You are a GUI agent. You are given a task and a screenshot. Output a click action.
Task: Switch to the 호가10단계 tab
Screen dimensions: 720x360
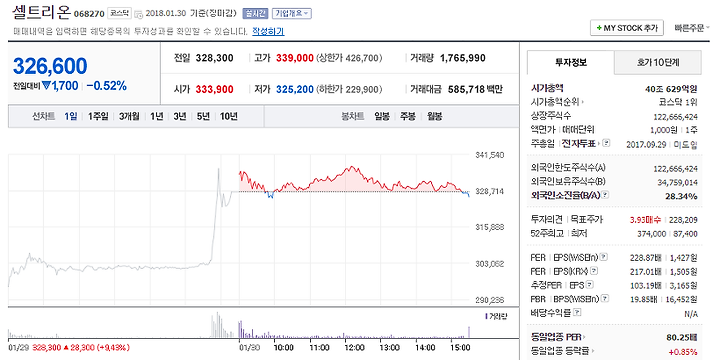(658, 62)
